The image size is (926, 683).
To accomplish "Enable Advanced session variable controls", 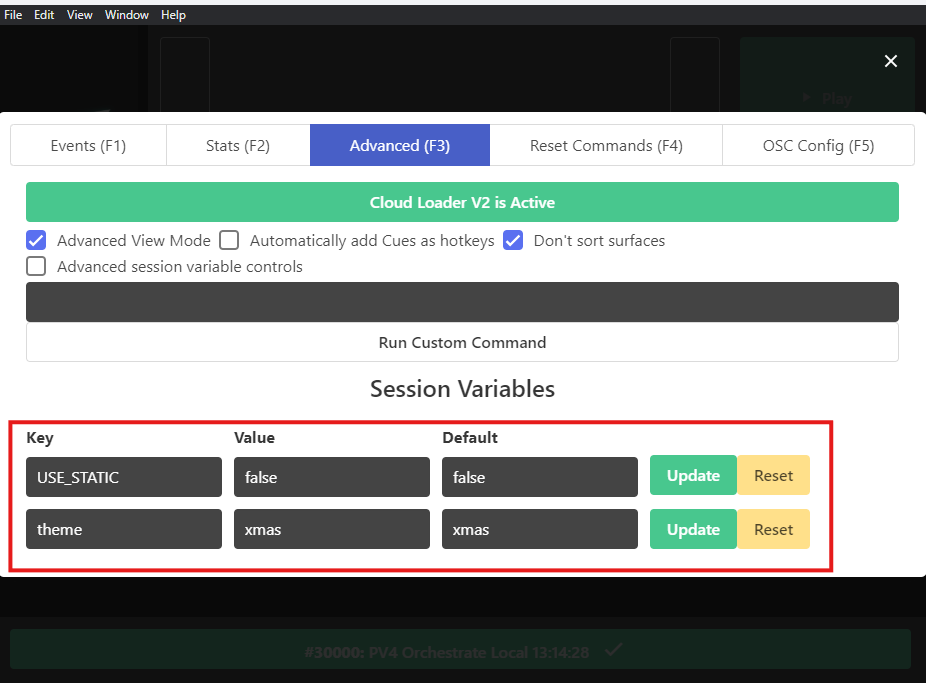I will [x=36, y=266].
